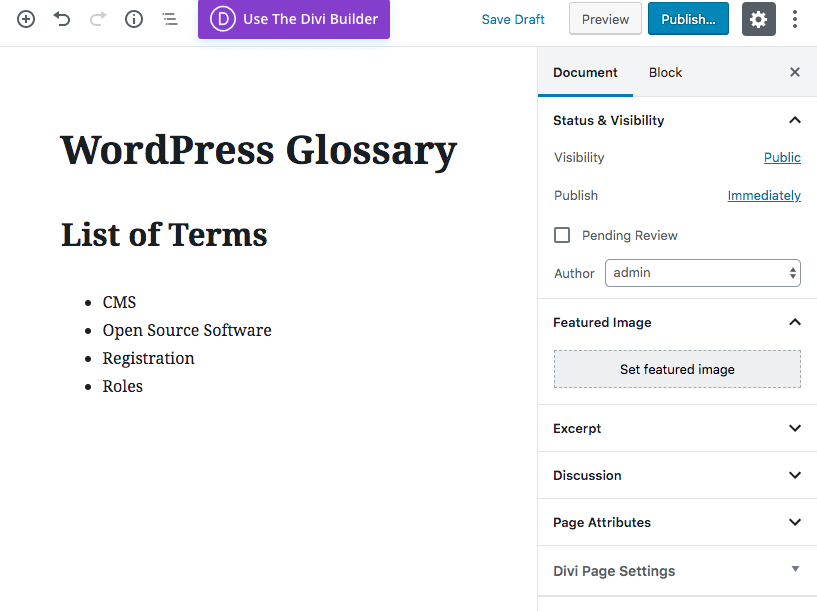Collapse the Status & Visibility section

795,120
